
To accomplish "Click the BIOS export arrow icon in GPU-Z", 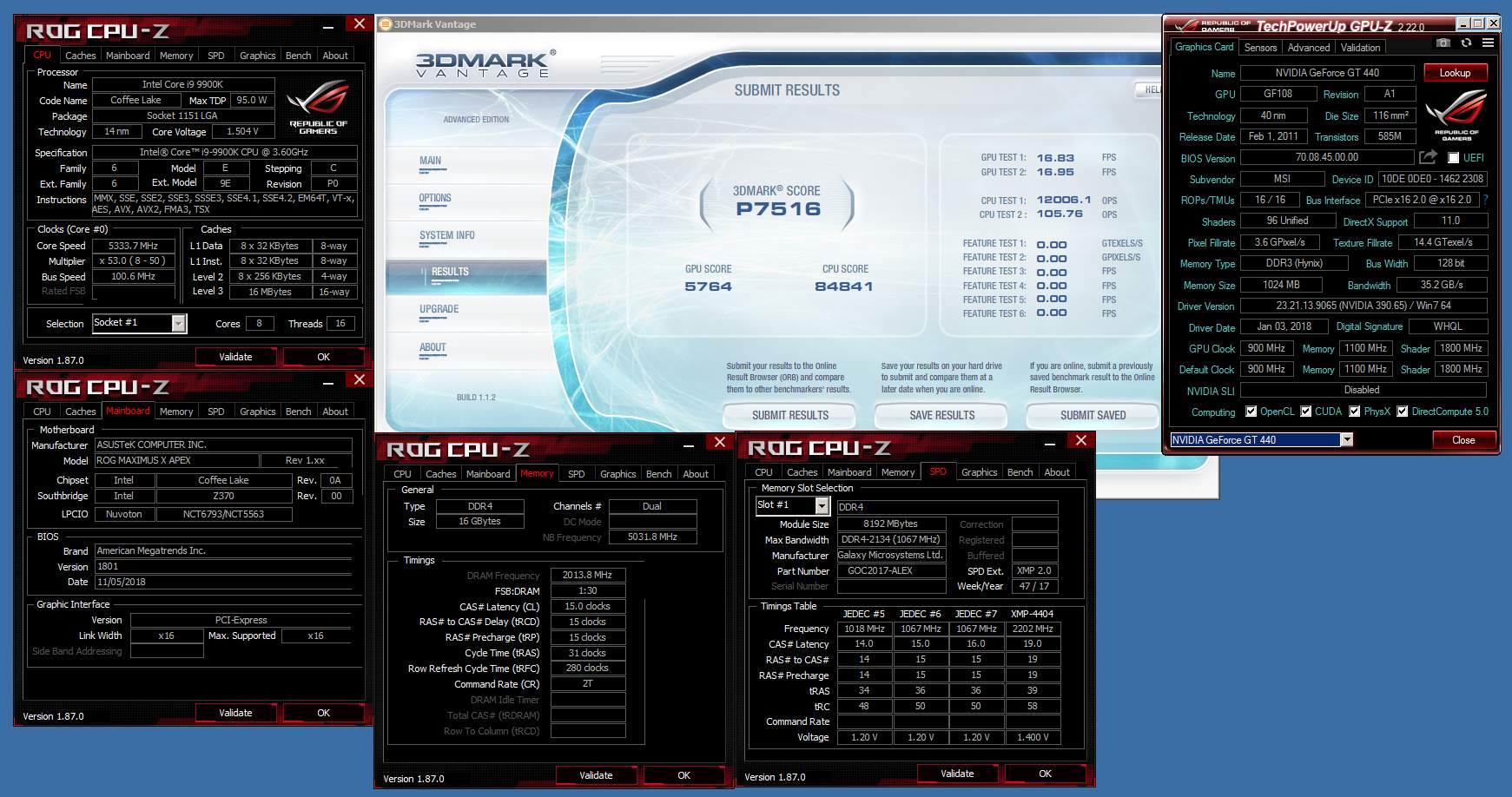I will (1428, 157).
